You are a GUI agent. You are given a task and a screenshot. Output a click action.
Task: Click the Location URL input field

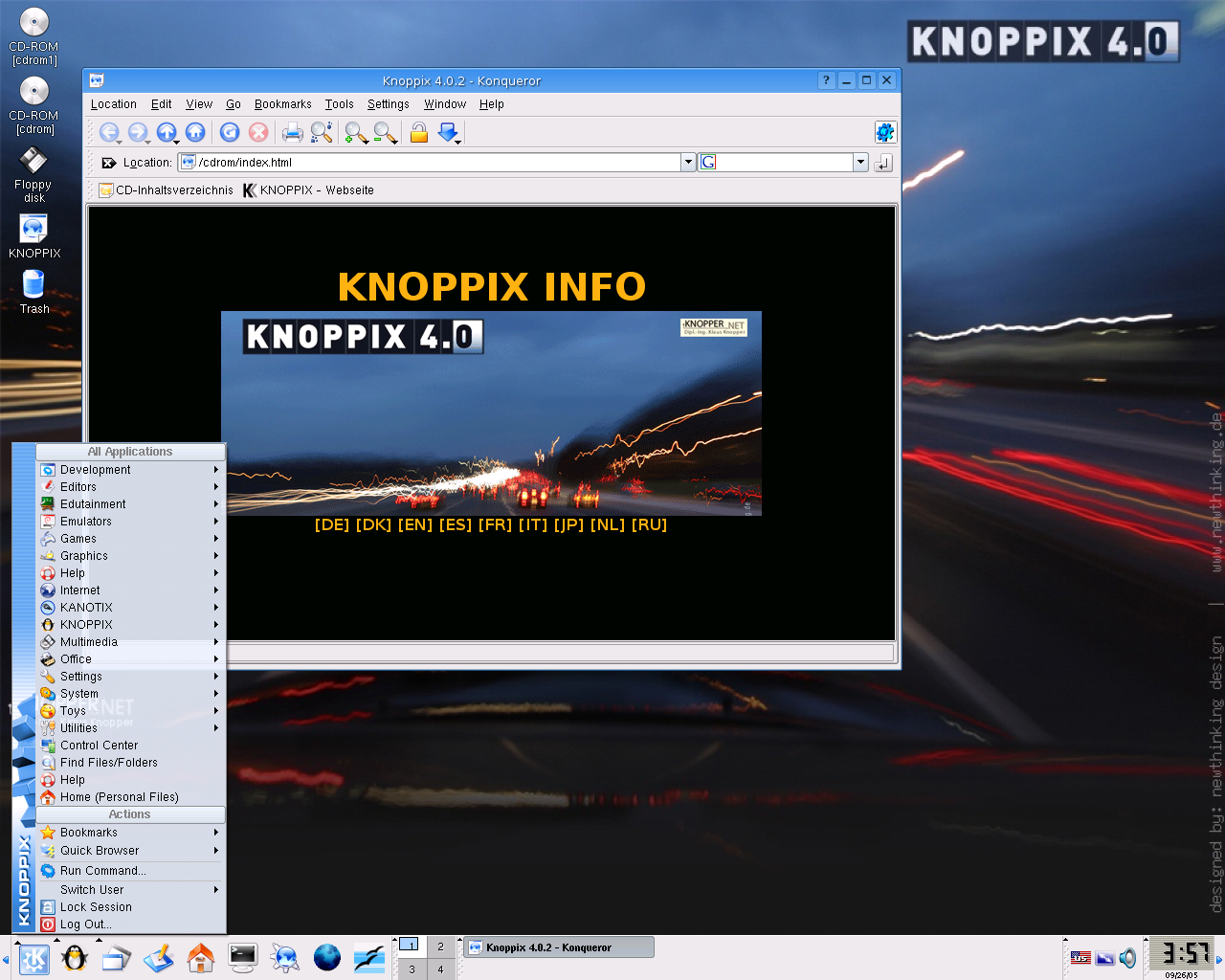pos(430,163)
